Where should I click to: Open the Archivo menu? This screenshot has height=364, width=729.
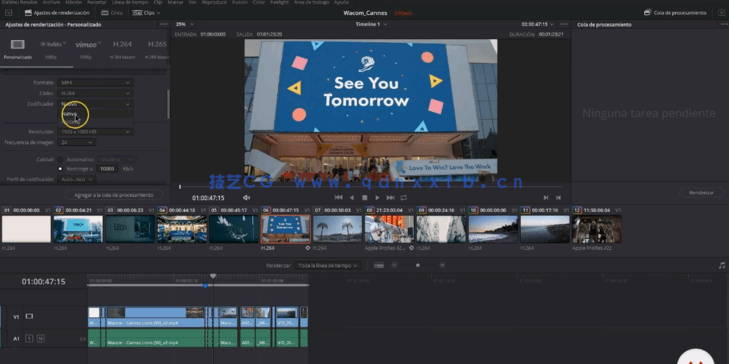coord(52,2)
